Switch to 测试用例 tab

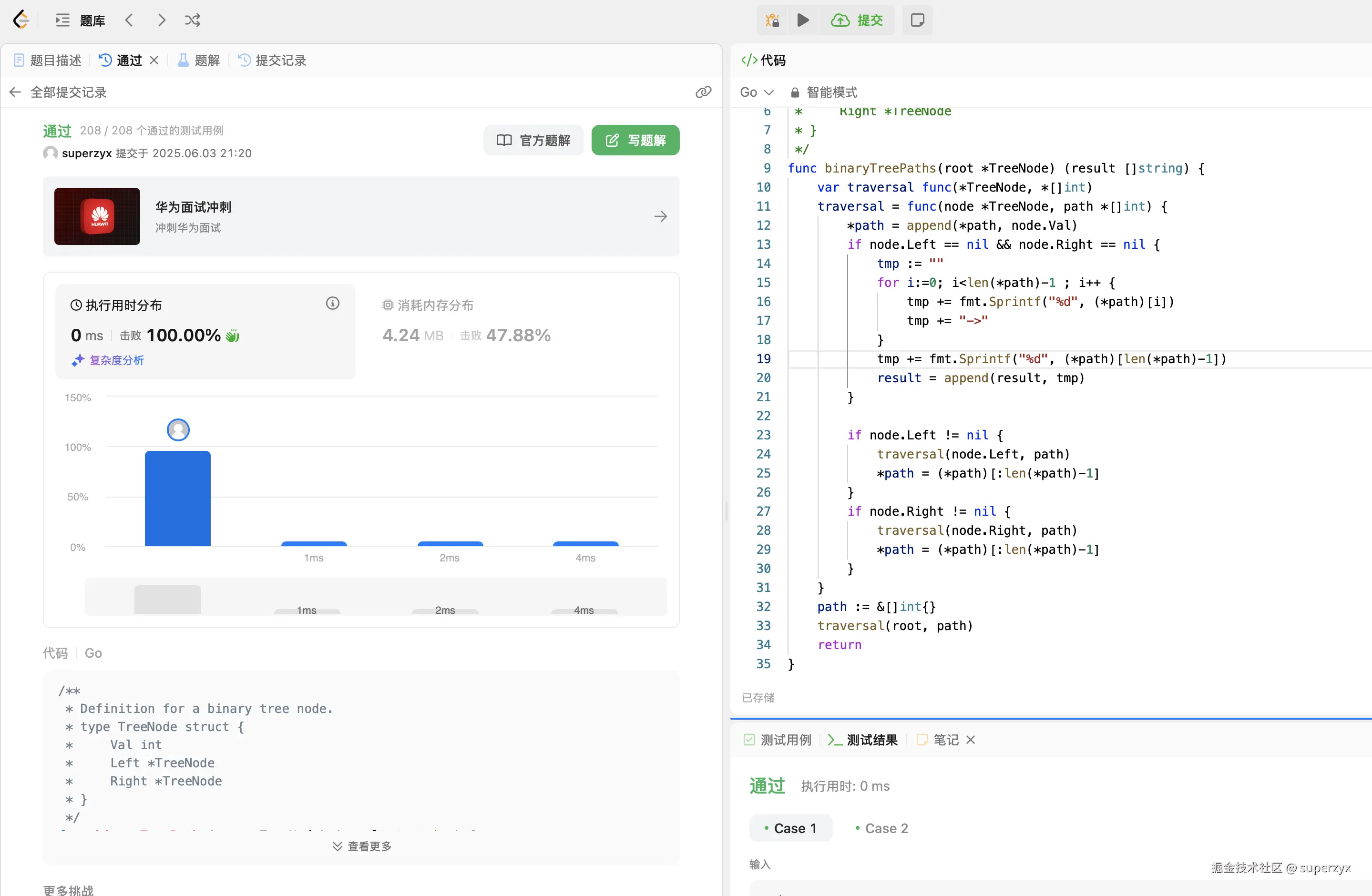[x=778, y=740]
